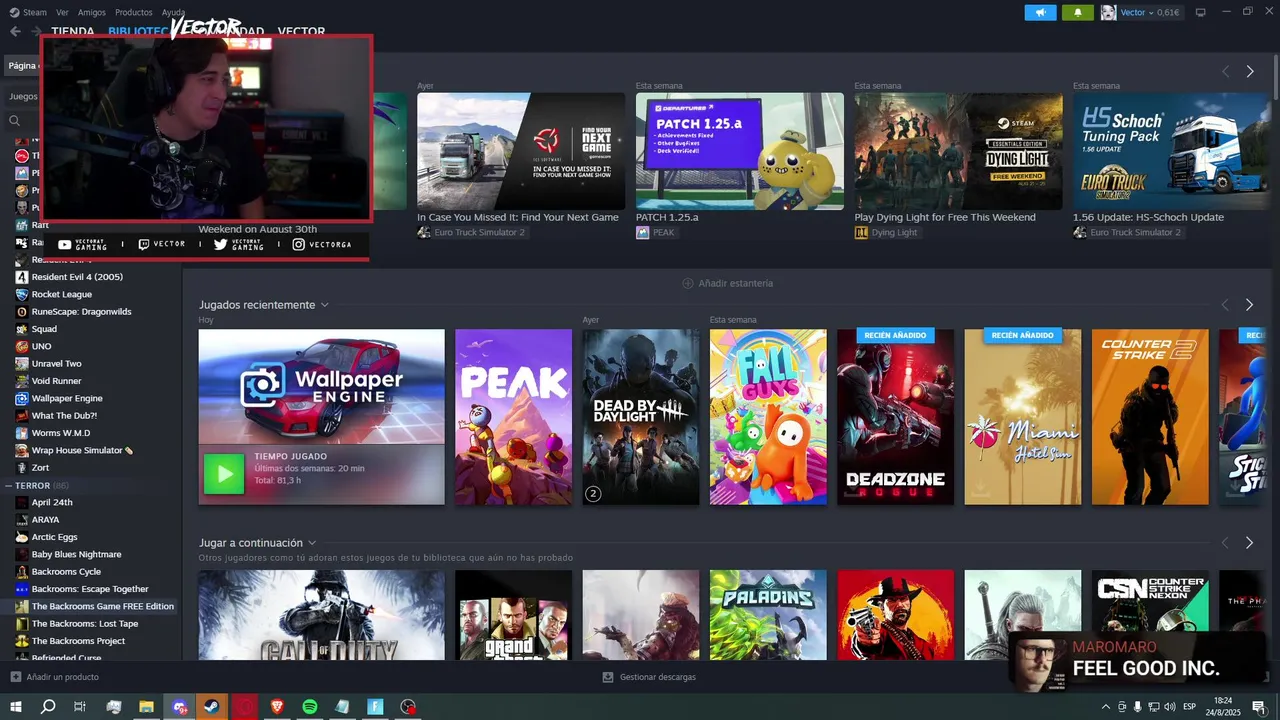Image resolution: width=1280 pixels, height=720 pixels.
Task: Switch to the VECTOR profile tab
Action: 301,32
